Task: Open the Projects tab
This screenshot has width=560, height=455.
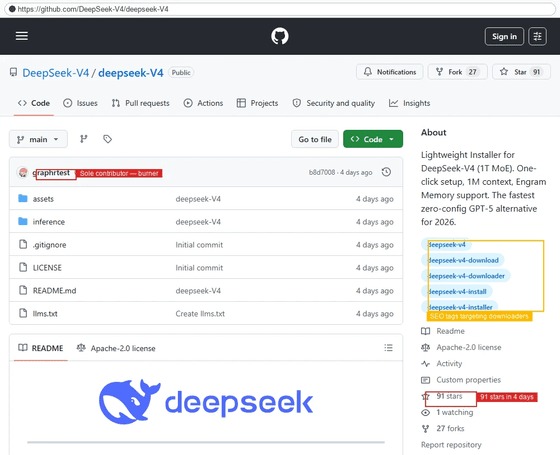Action: 257,103
